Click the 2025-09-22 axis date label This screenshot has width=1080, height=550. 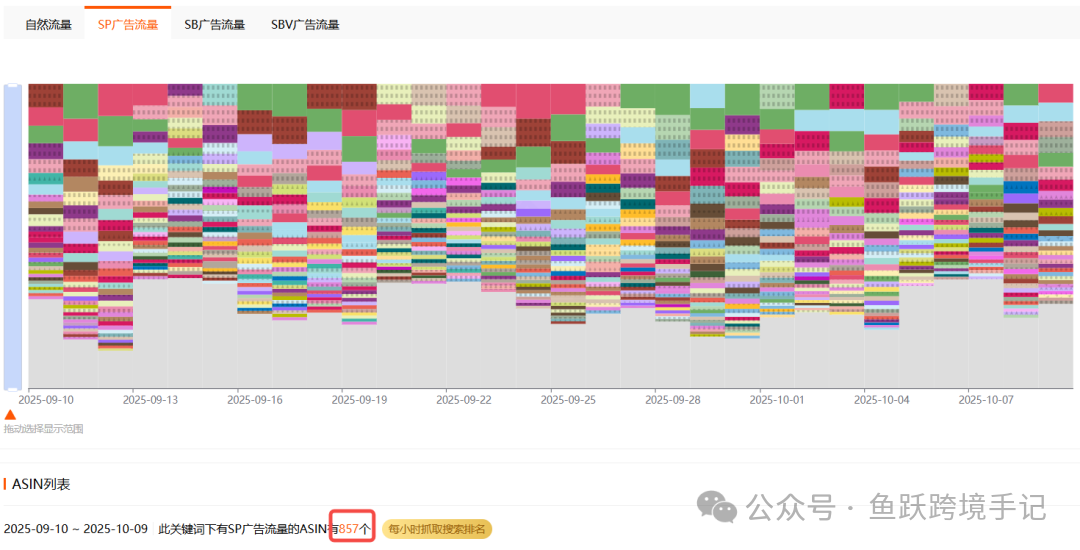[x=465, y=399]
